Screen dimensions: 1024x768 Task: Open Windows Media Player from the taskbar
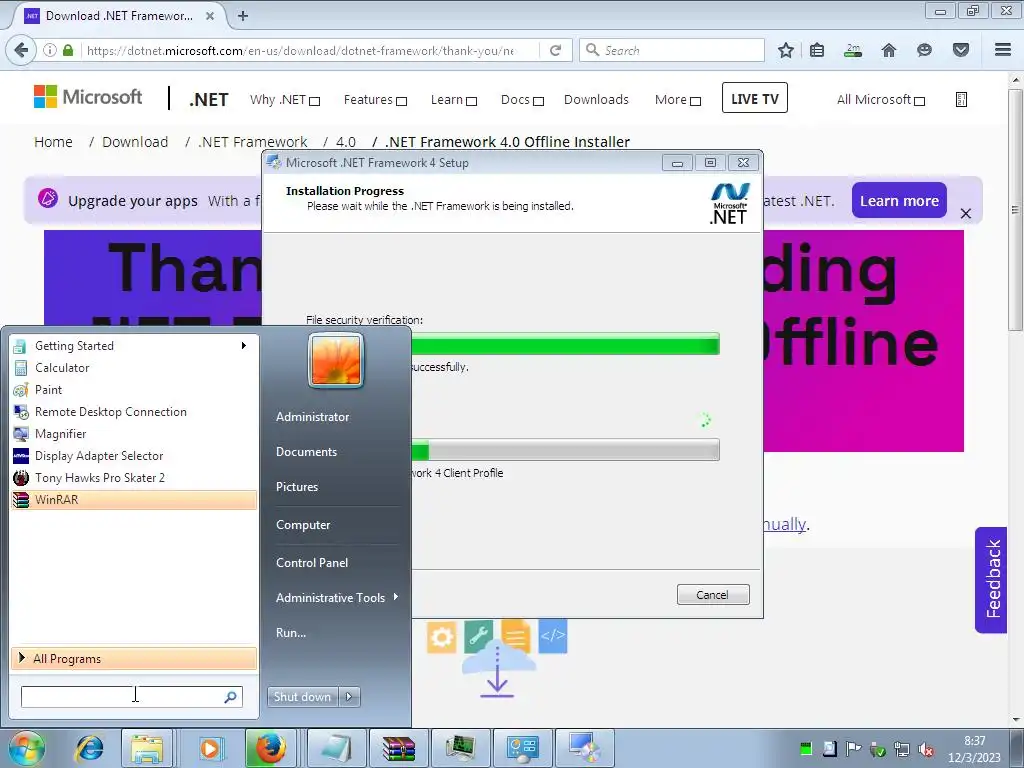tap(210, 748)
